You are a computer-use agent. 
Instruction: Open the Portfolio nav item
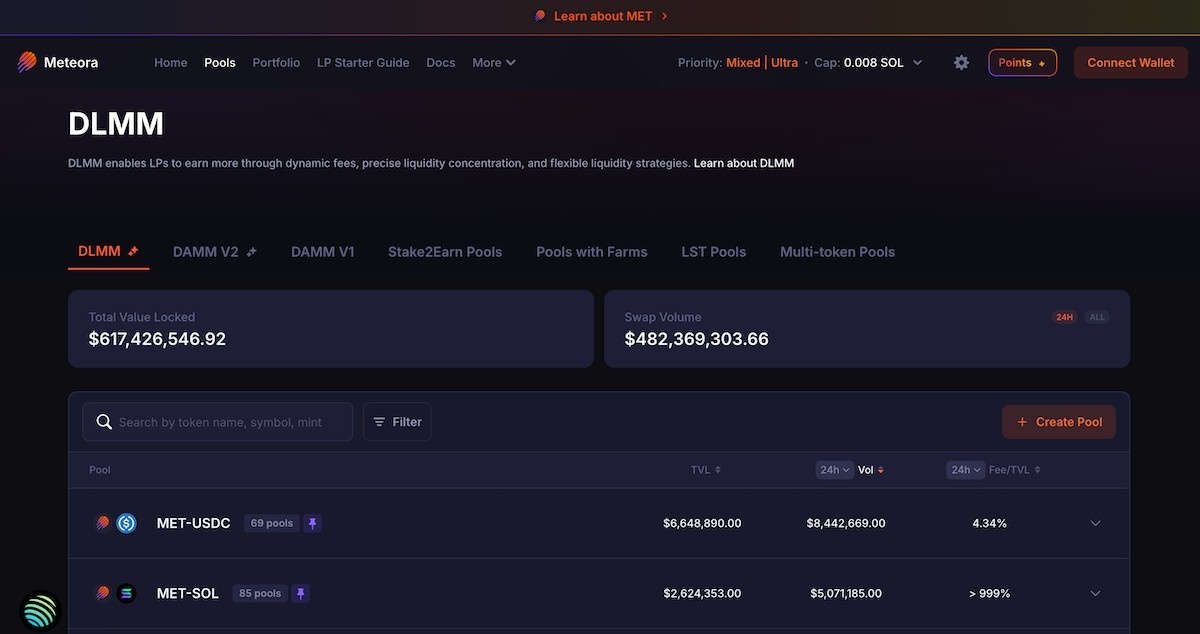[276, 62]
